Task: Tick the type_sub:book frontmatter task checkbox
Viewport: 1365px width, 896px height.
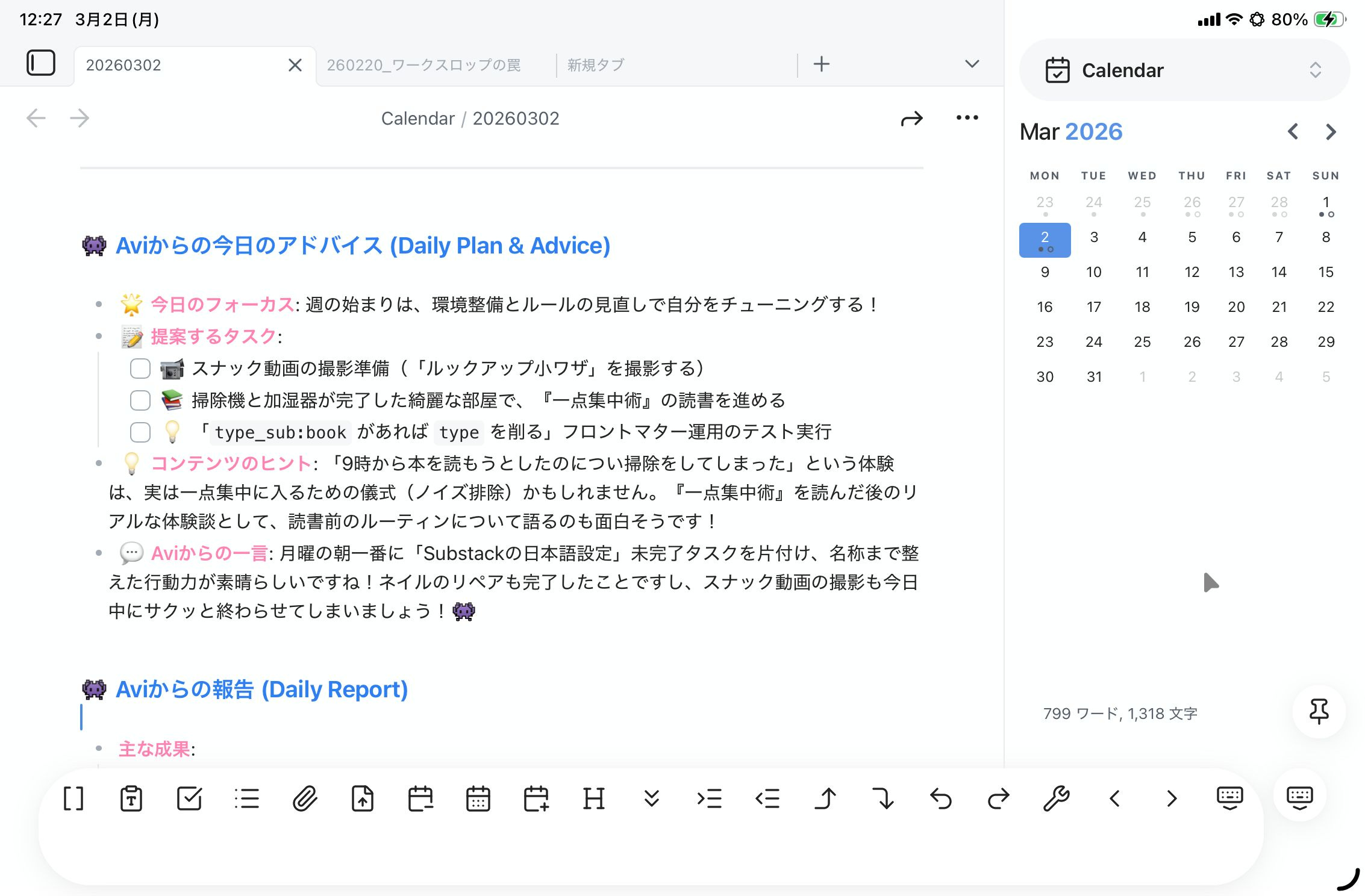Action: tap(140, 432)
